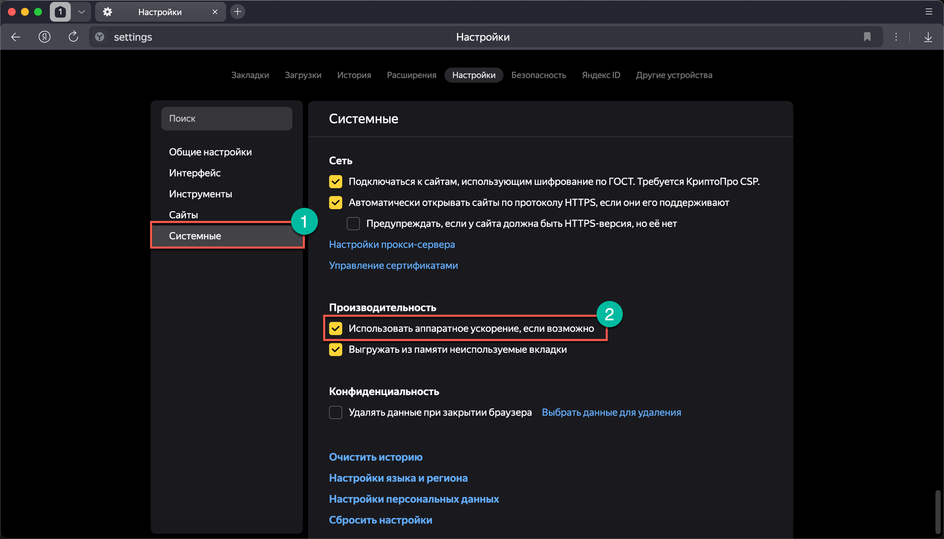Go to the Безопасность tab
This screenshot has height=539, width=944.
[539, 75]
